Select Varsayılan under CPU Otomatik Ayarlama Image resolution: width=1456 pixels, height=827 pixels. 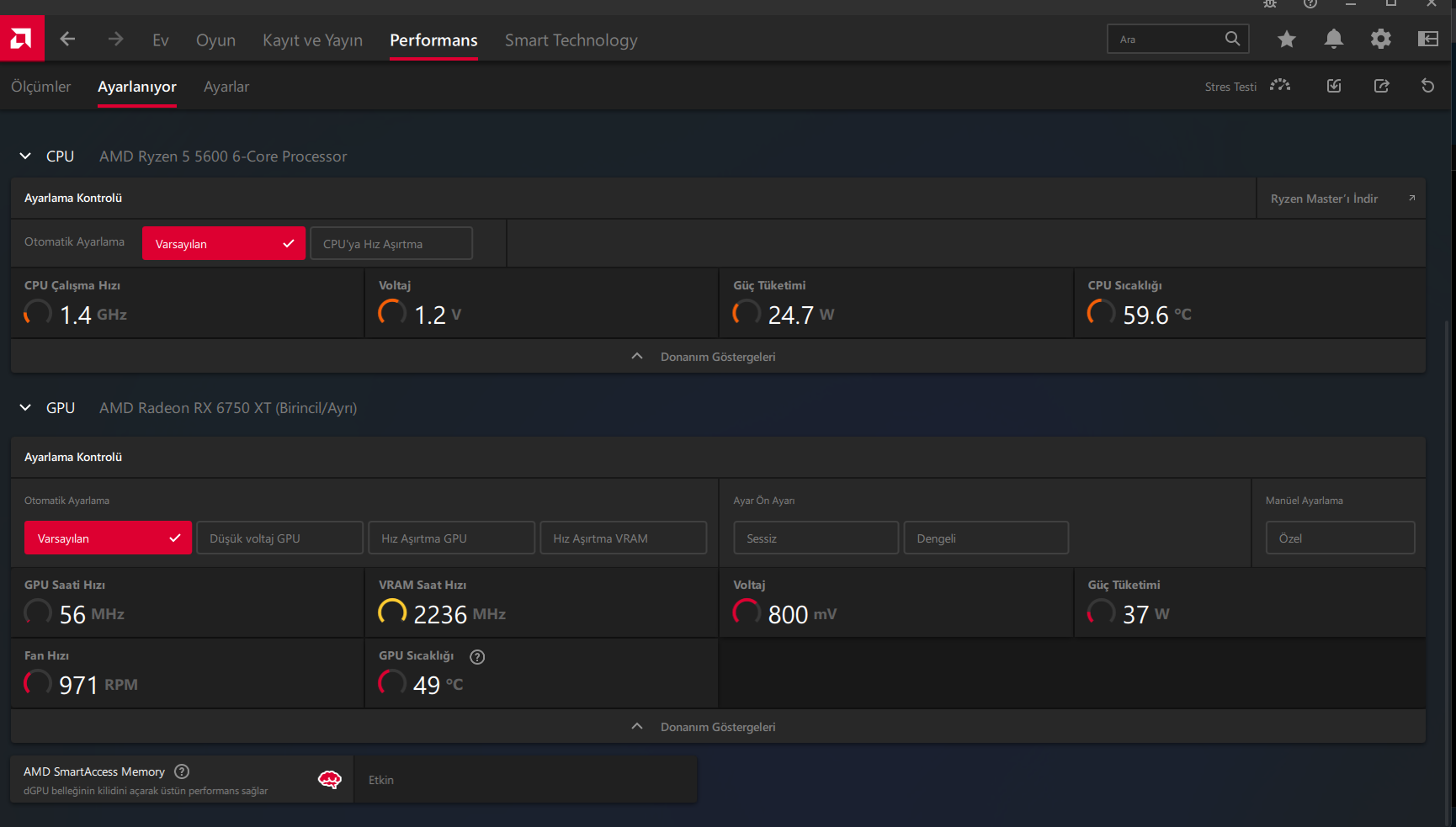coord(224,244)
